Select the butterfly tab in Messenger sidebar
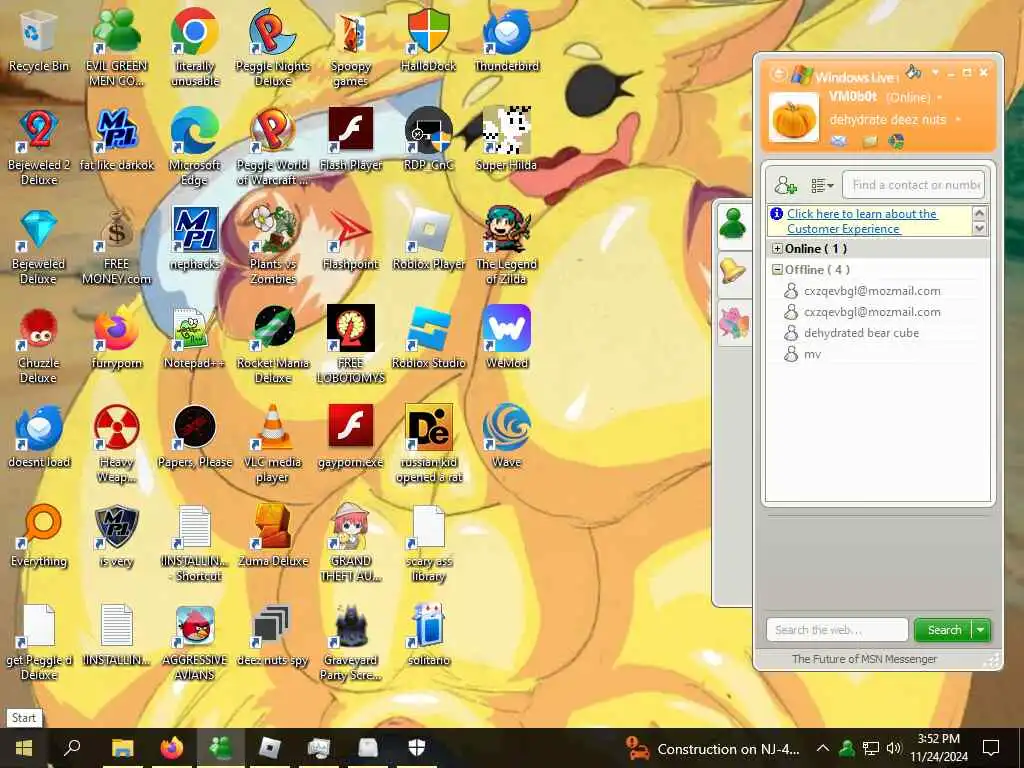This screenshot has height=768, width=1024. 734,323
